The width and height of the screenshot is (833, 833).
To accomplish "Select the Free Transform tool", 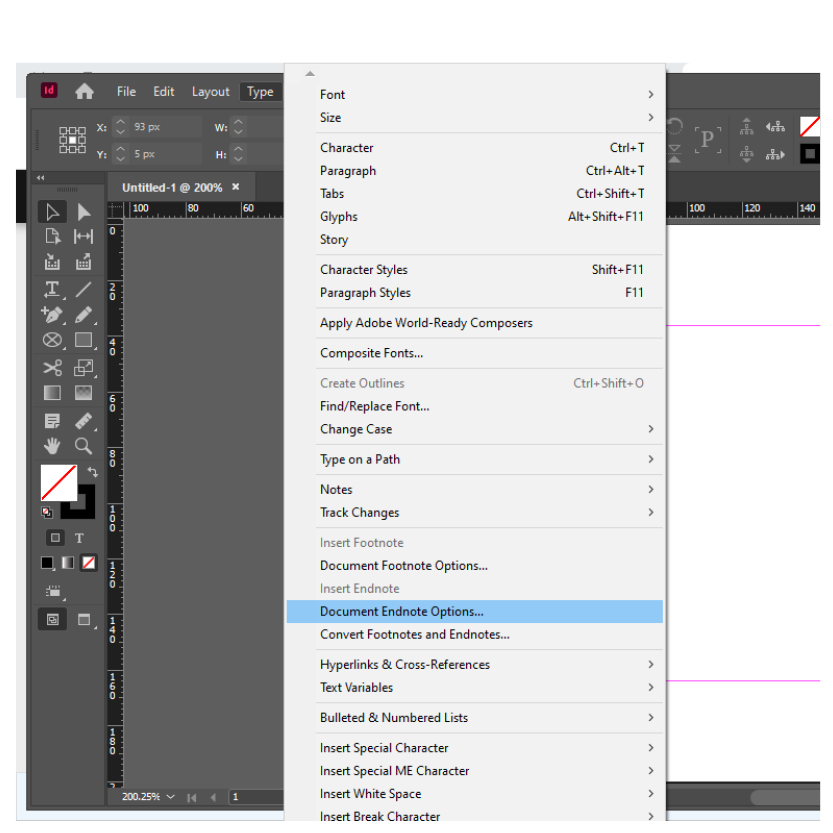I will (83, 368).
